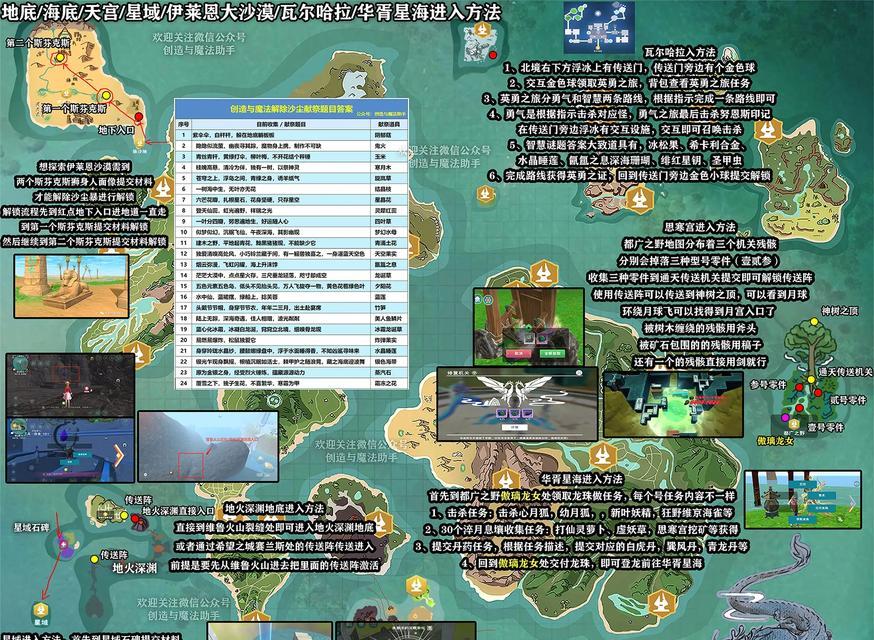Click the large hexagon marker on the eastern island
The image size is (874, 640).
[768, 132]
